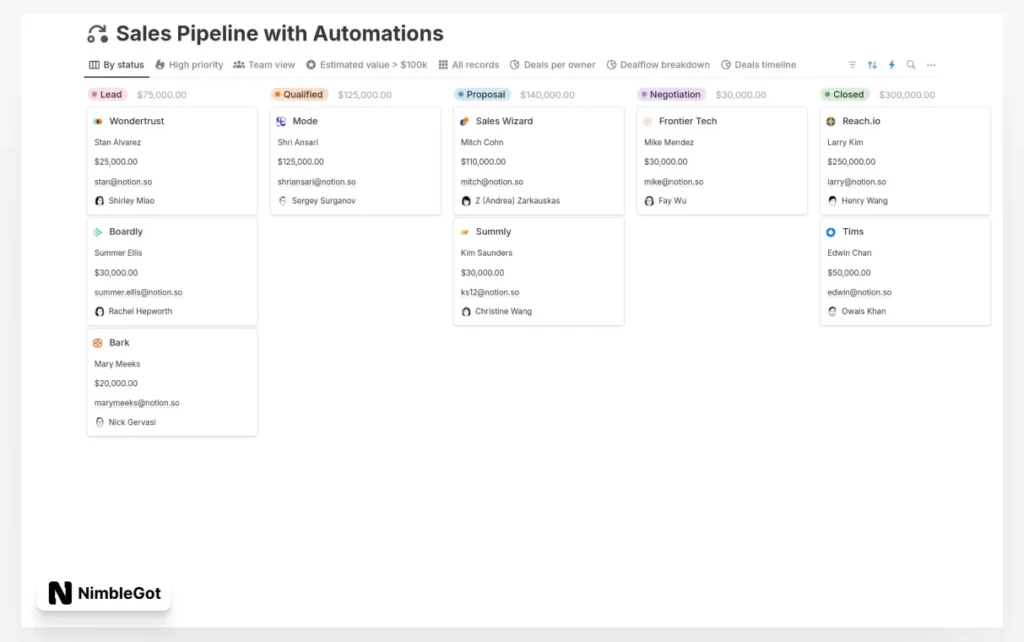This screenshot has width=1024, height=642.
Task: Click the Summly company icon
Action: (465, 232)
